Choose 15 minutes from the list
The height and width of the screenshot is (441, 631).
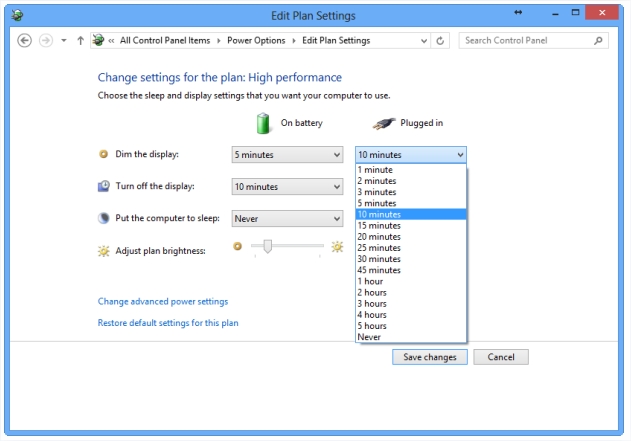click(411, 226)
